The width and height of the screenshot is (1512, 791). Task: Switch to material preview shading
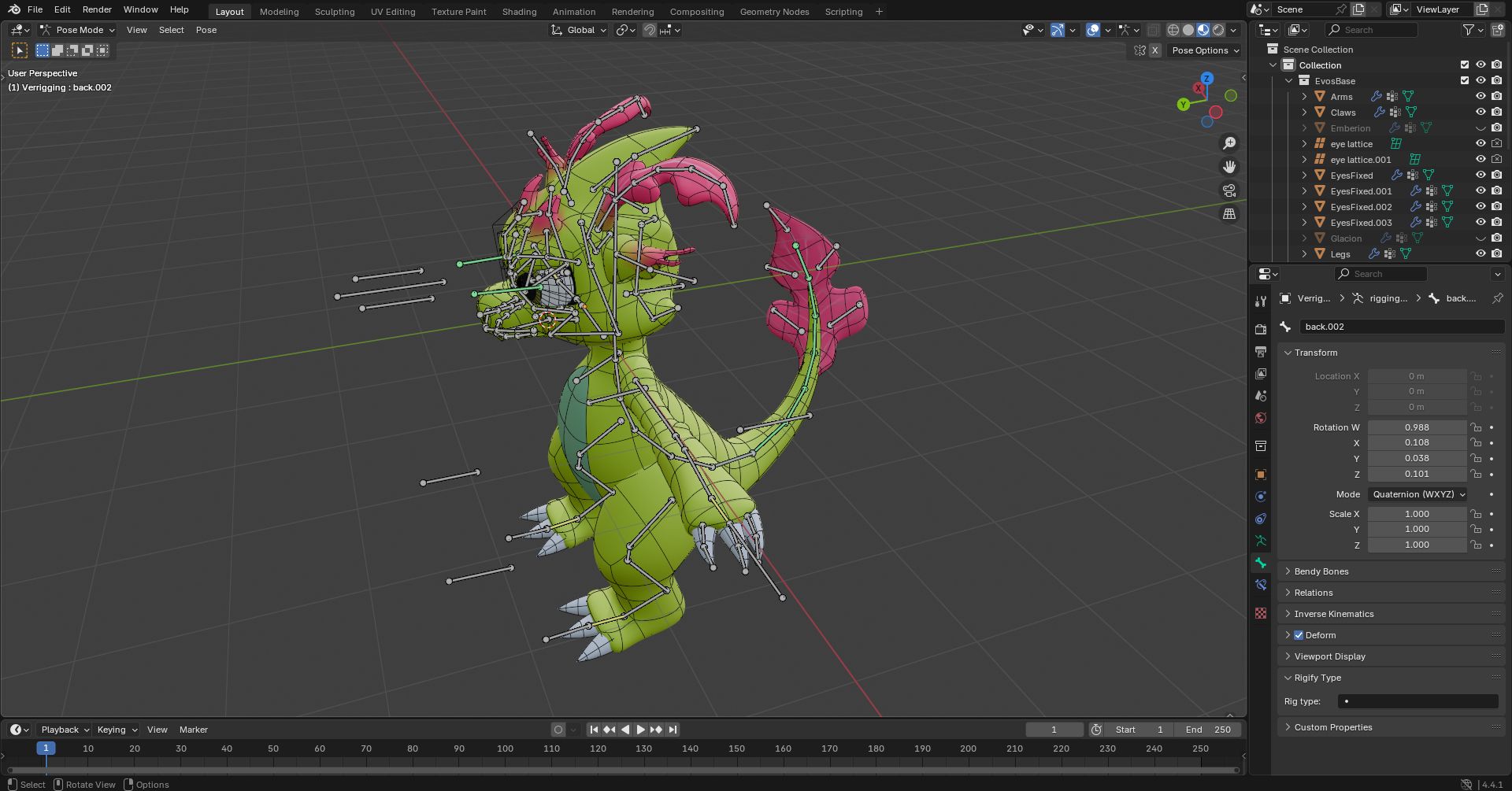tap(1203, 30)
